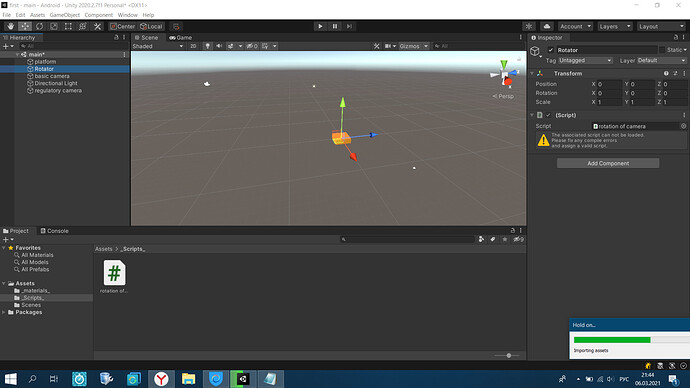The width and height of the screenshot is (690, 388).
Task: Select the Move tool
Action: [x=25, y=26]
